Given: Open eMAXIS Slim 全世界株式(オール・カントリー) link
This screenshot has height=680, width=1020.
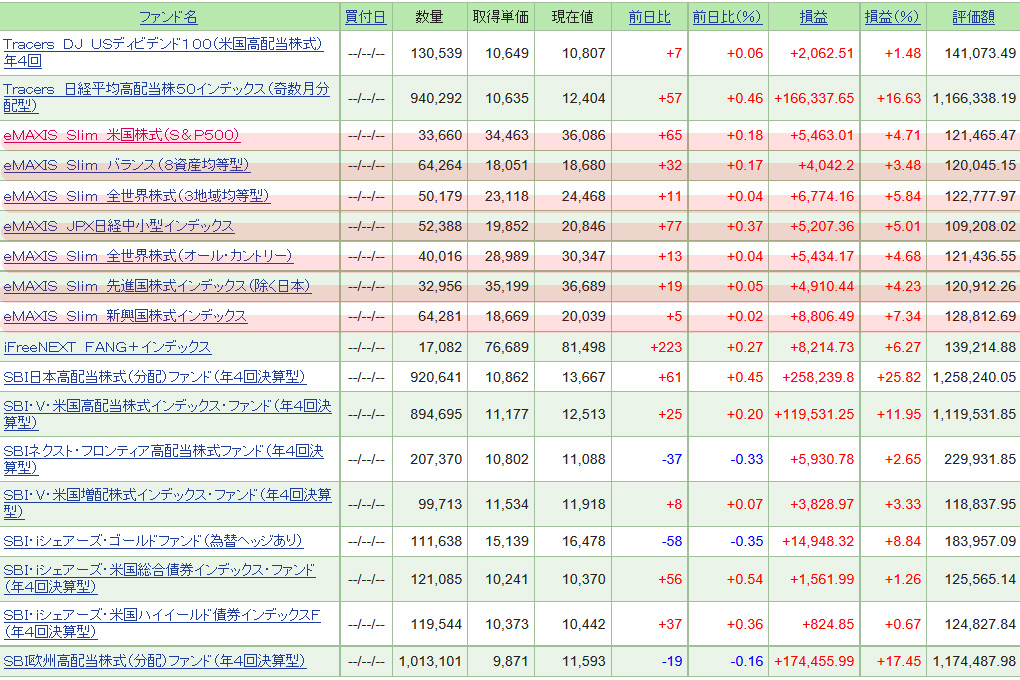Looking at the screenshot, I should pos(147,256).
